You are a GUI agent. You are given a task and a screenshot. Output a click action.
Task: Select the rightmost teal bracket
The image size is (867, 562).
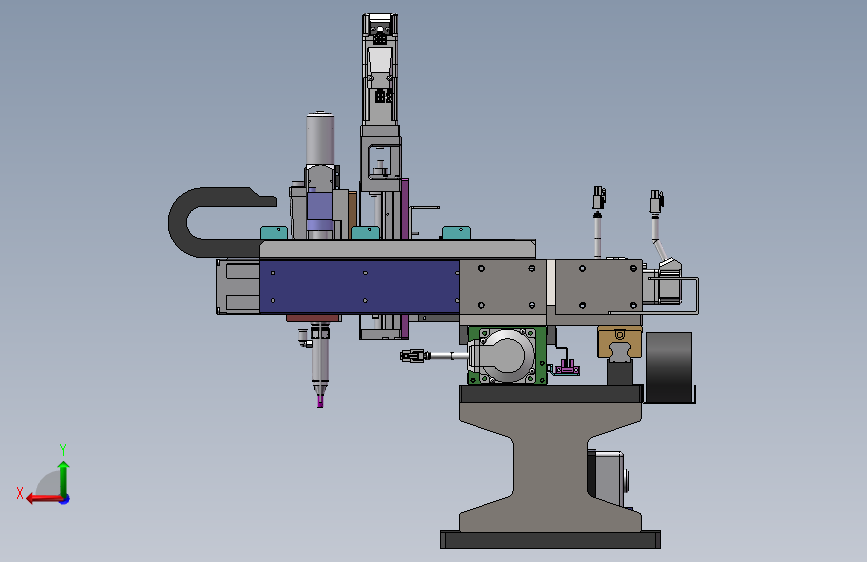pyautogui.click(x=456, y=232)
